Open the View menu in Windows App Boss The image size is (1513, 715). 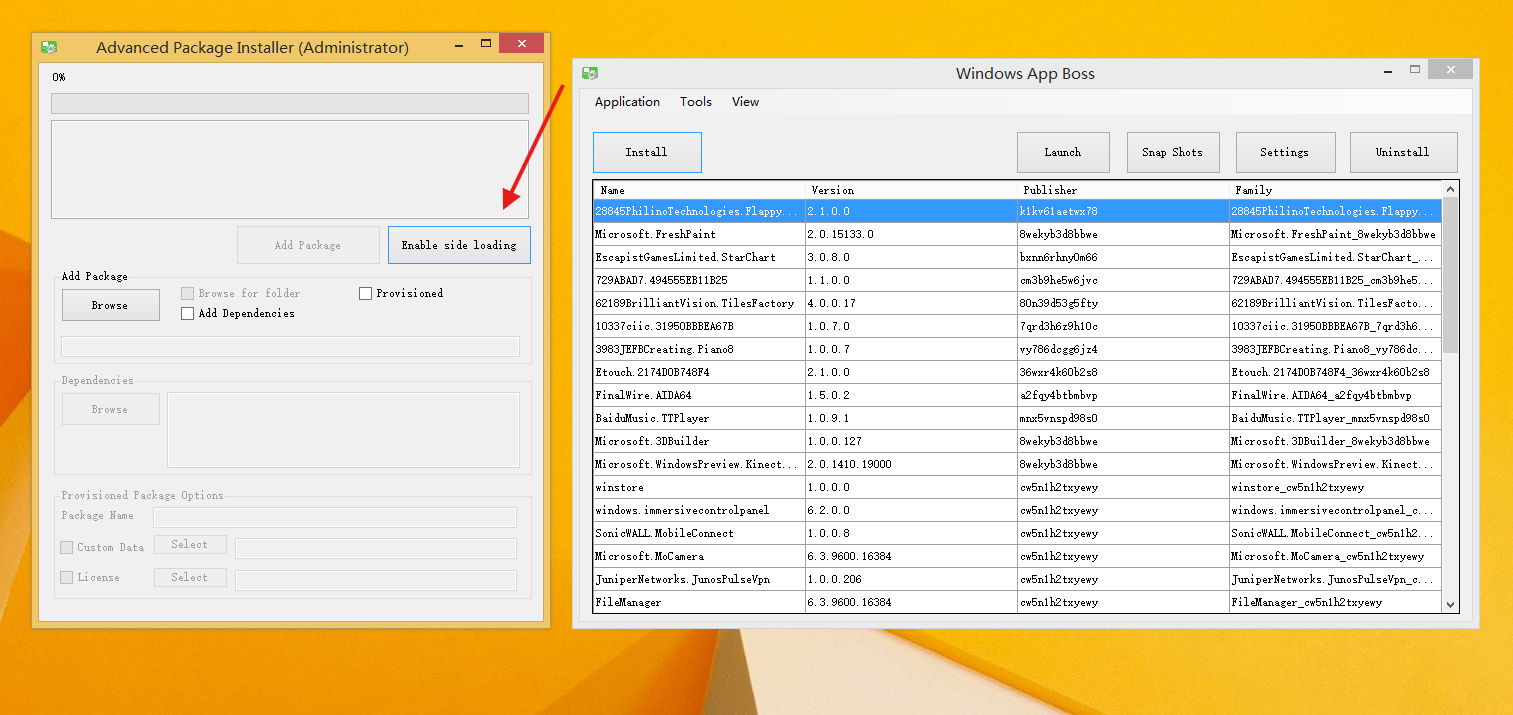pos(745,102)
